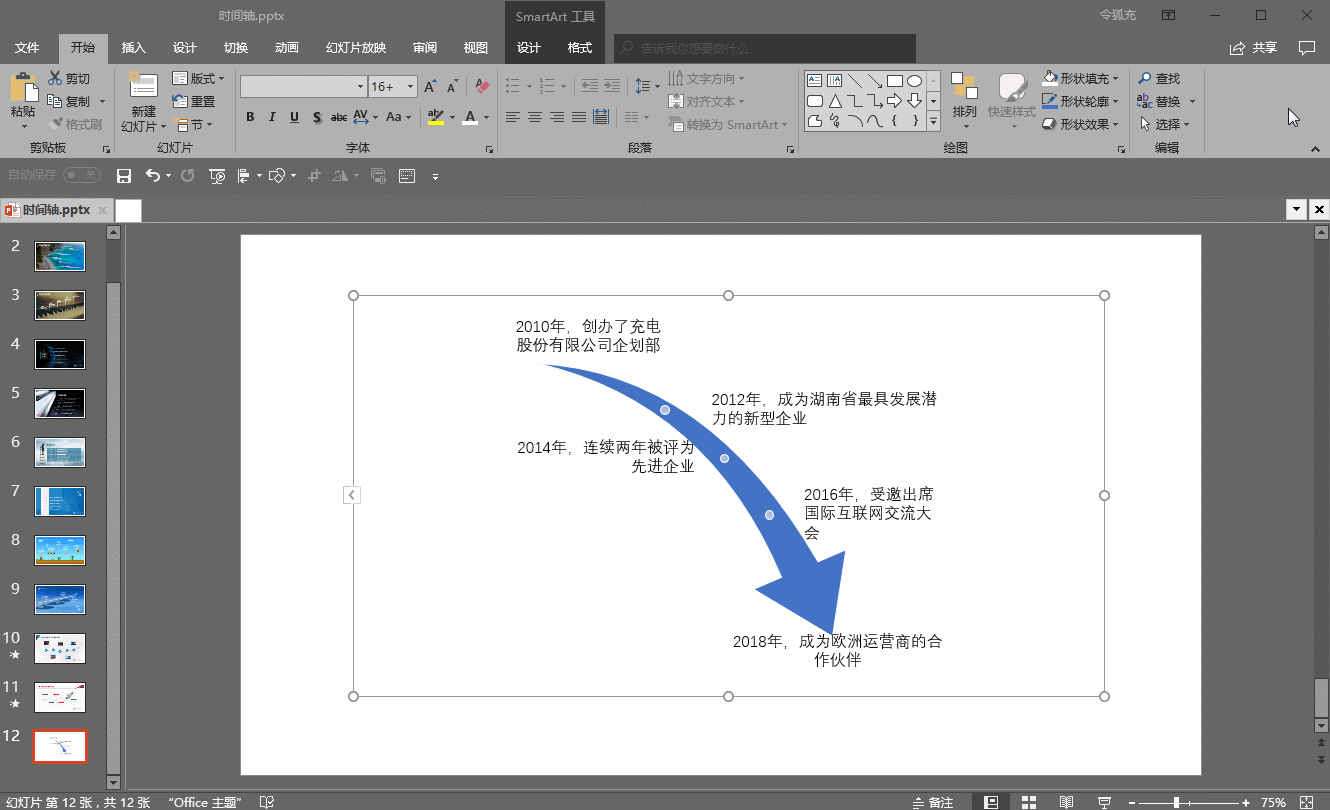Click the Share (共享) button
Screen dimensions: 1330x810
(x=1254, y=48)
